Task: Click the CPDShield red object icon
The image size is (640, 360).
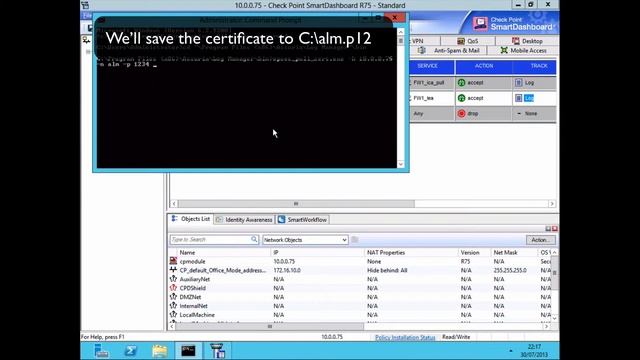Action: pos(173,288)
